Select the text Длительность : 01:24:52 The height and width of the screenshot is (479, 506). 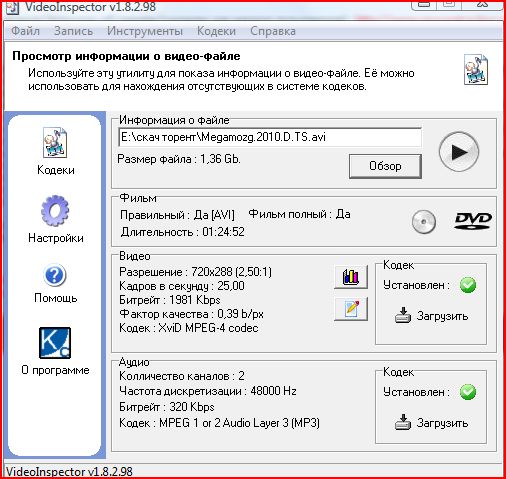click(183, 232)
